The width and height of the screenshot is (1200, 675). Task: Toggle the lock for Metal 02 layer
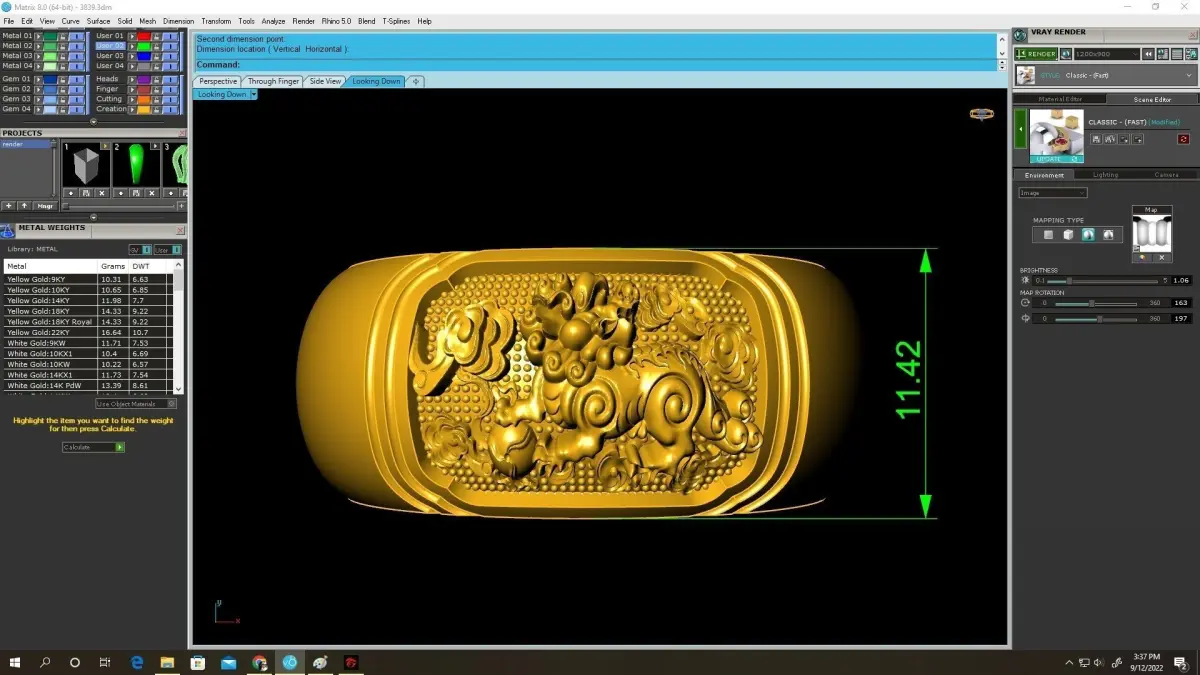coord(63,46)
